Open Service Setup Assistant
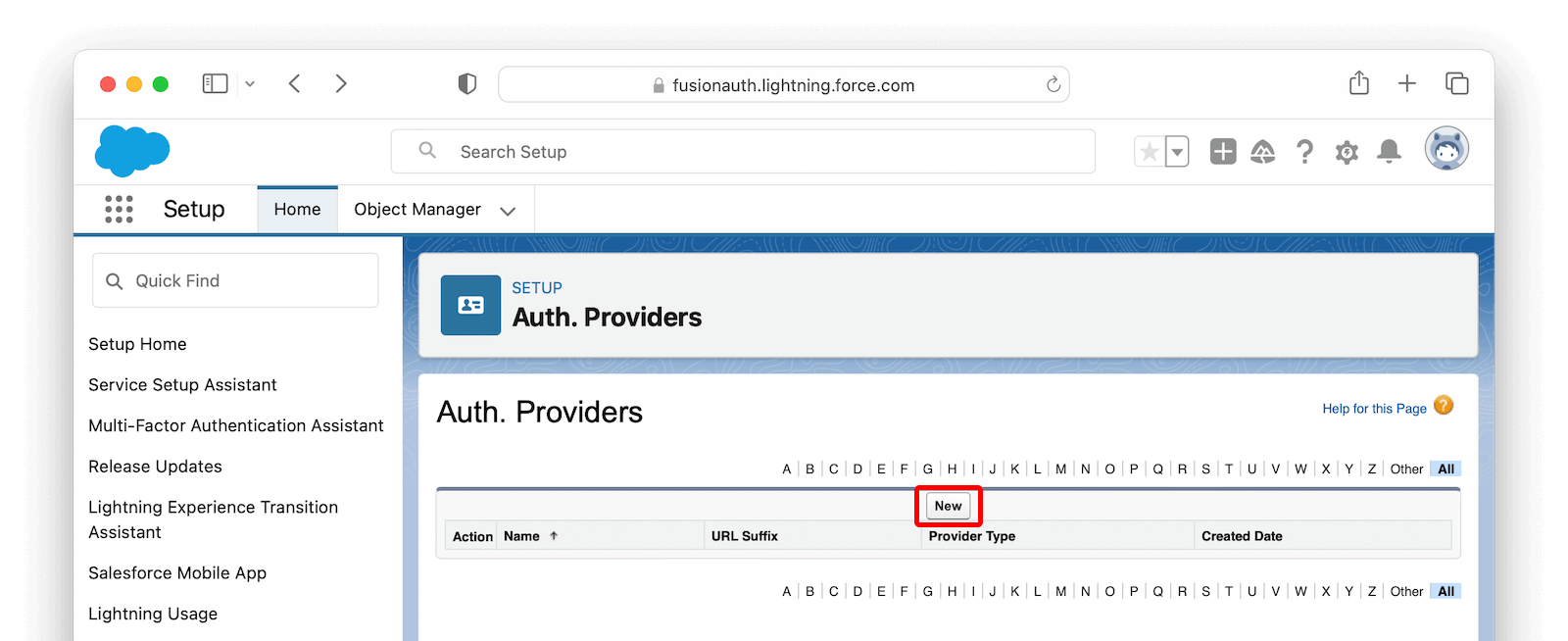Viewport: 1568px width, 641px height. 182,385
